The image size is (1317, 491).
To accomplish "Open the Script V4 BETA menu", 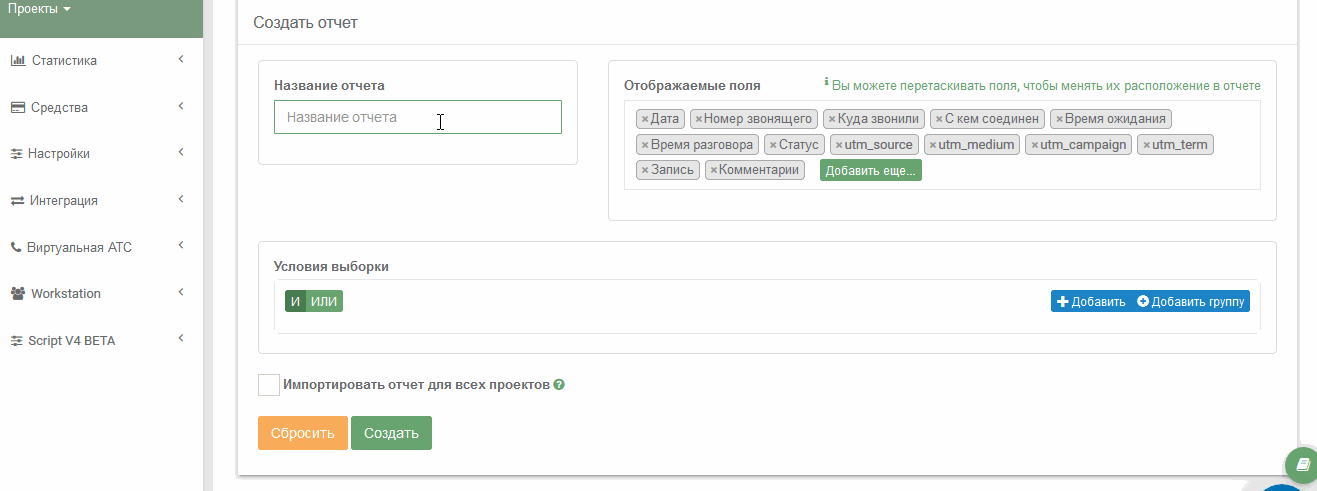I will point(71,341).
